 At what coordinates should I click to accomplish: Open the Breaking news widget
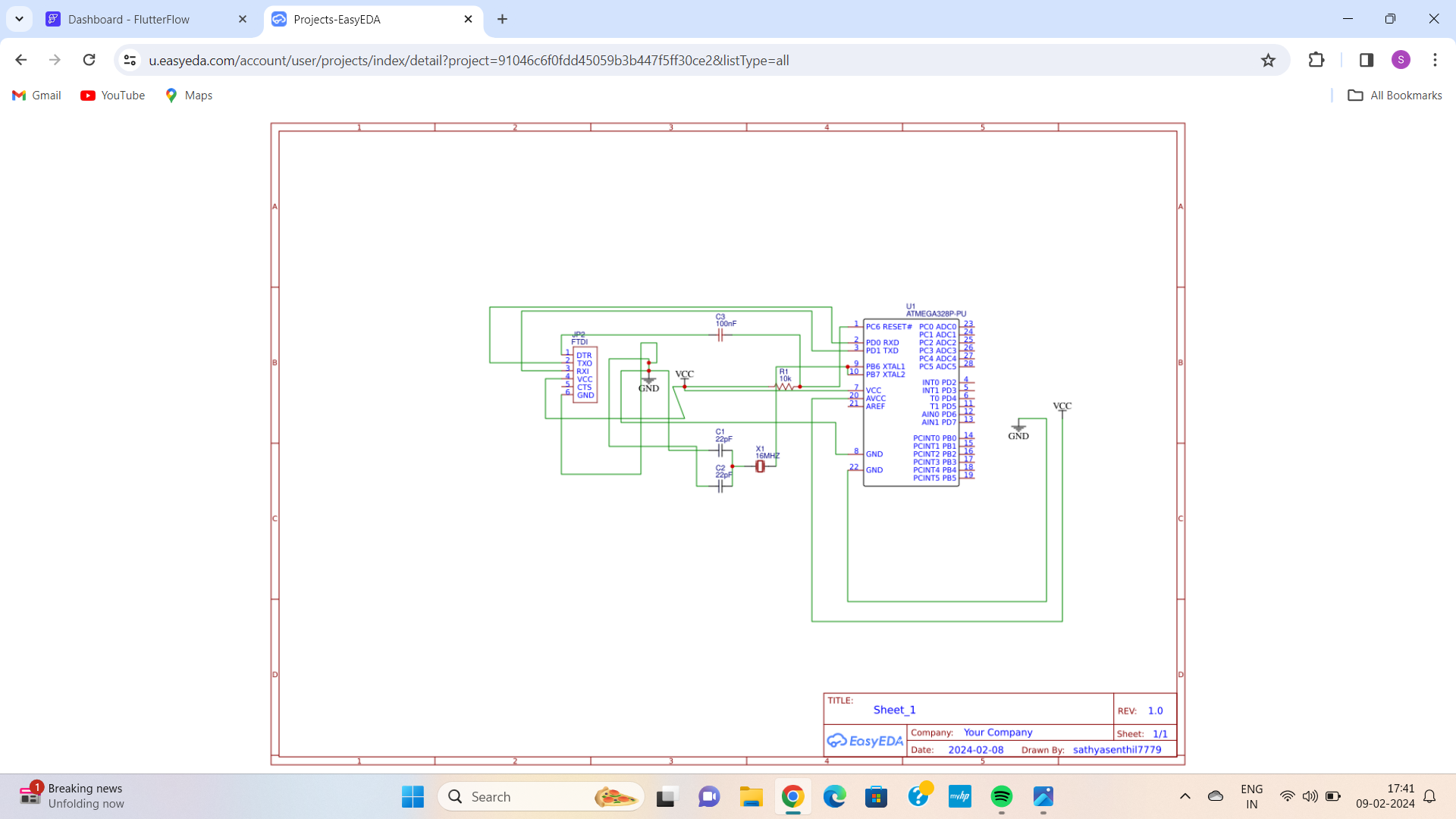(72, 796)
